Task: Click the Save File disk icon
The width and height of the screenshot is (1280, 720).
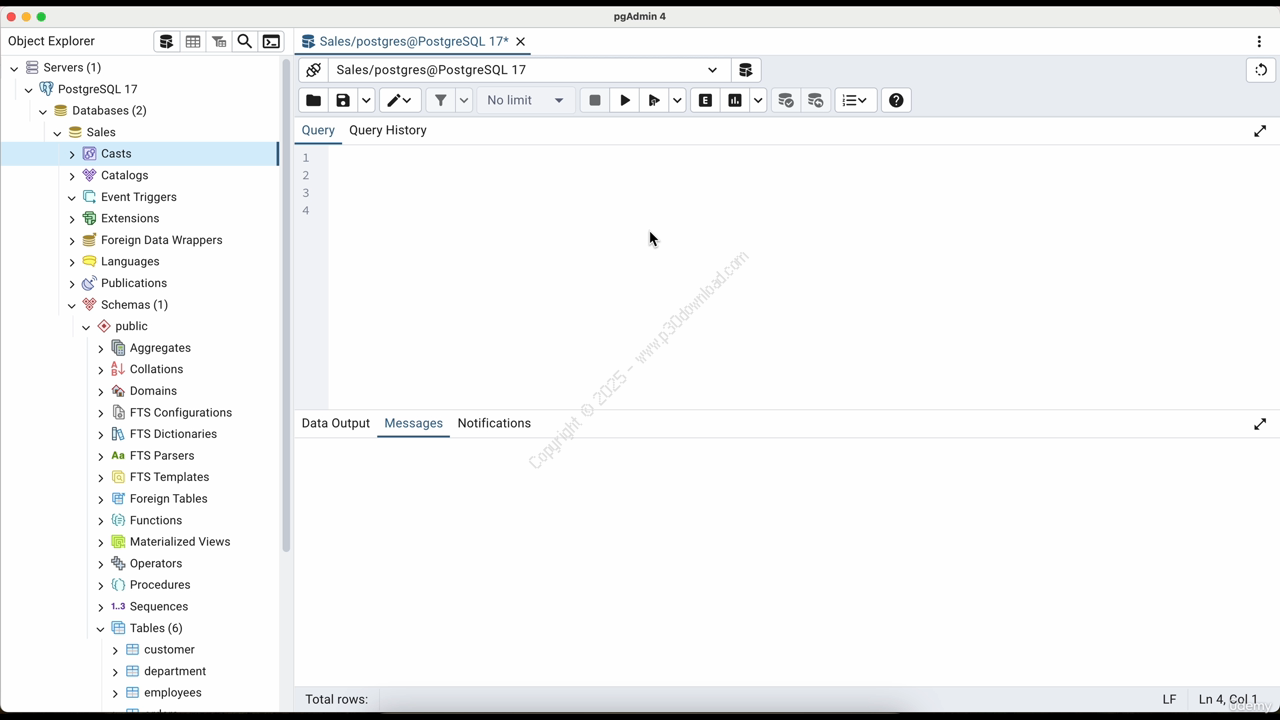Action: coord(343,100)
